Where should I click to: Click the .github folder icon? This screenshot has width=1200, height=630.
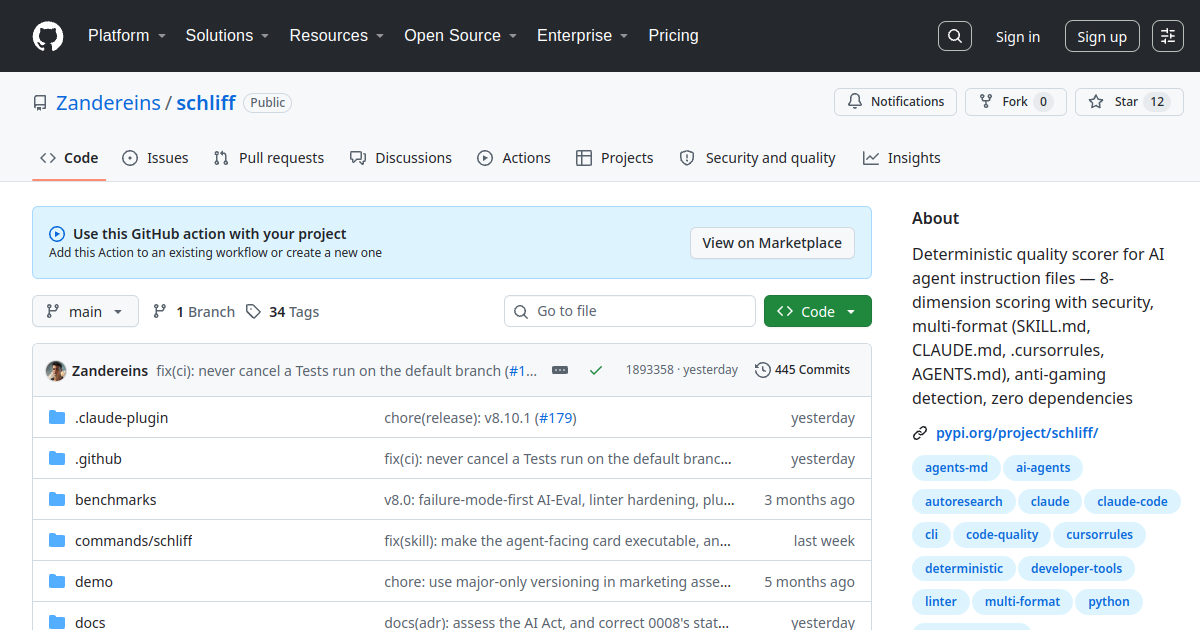tap(57, 459)
